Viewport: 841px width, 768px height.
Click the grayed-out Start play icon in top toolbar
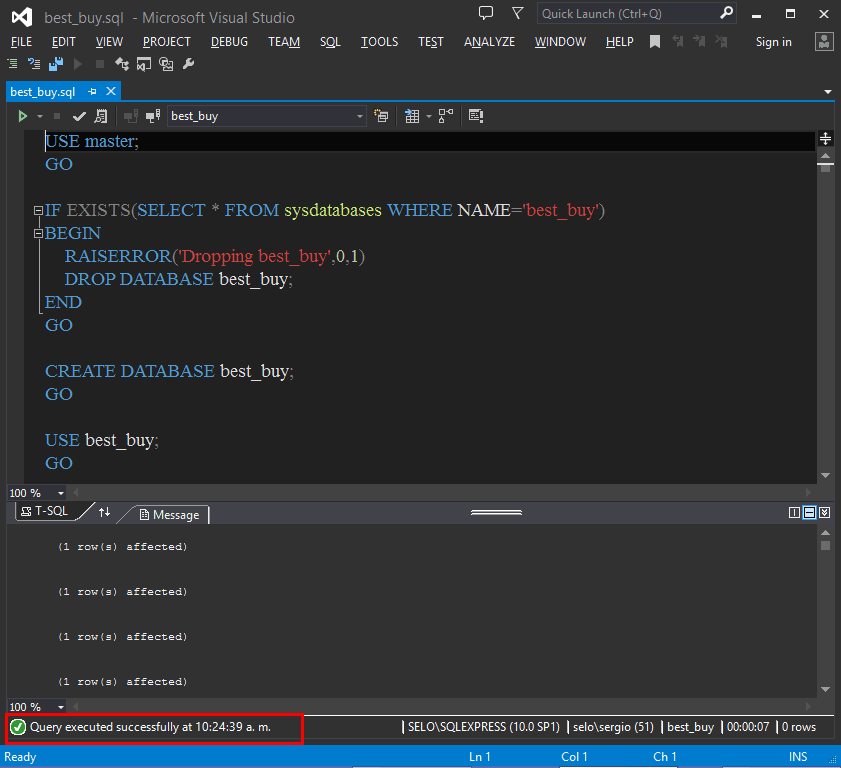[78, 64]
